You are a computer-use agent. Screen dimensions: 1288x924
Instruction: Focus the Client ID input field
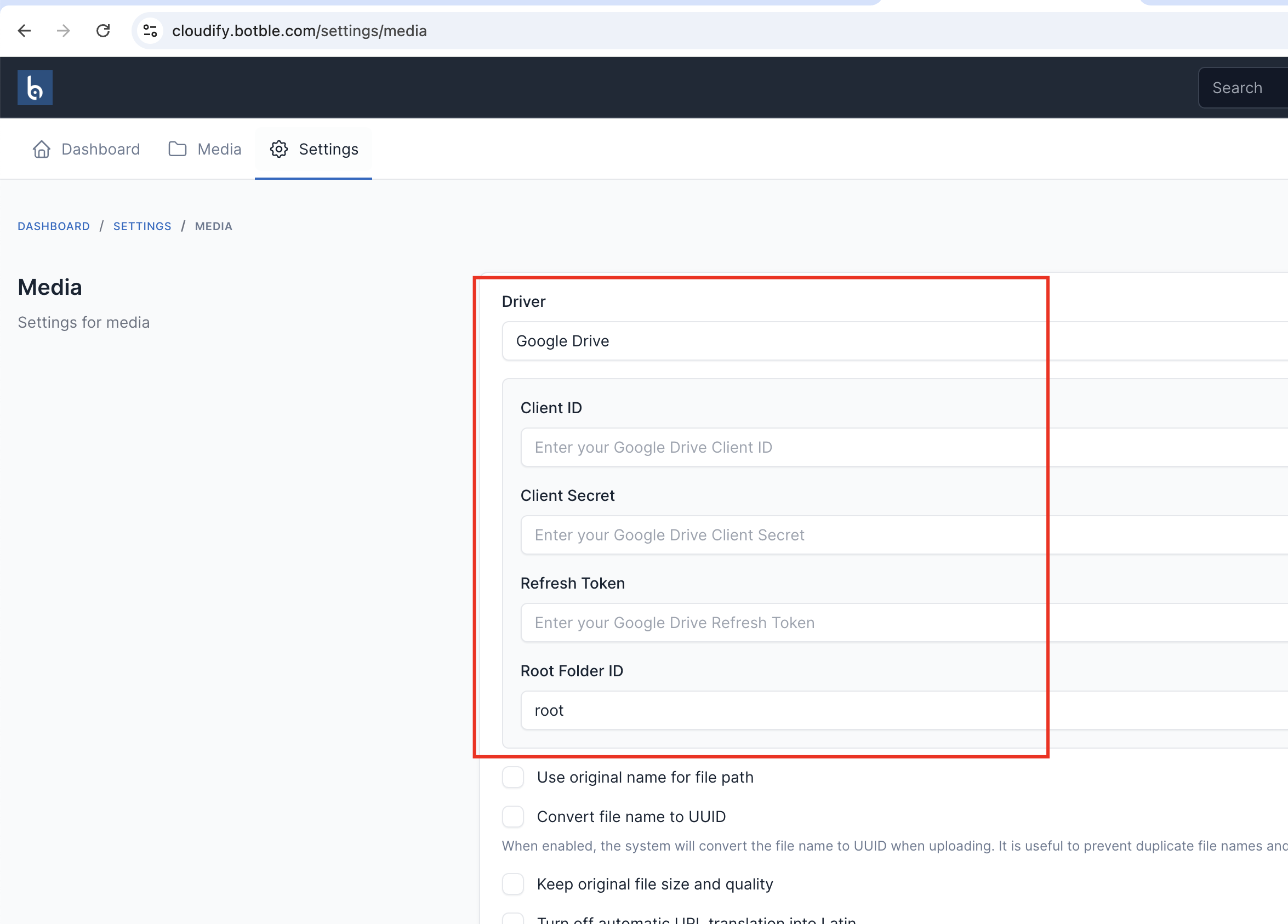tap(904, 447)
